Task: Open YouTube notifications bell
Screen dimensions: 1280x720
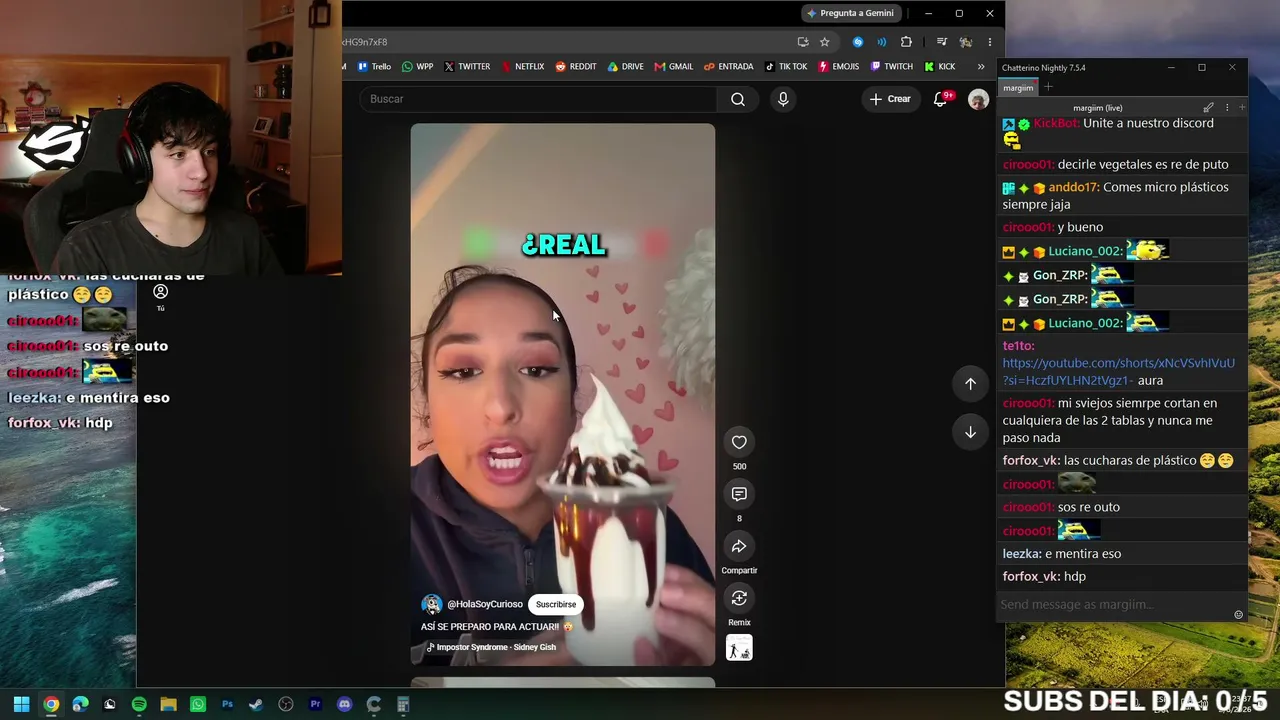Action: [x=941, y=99]
